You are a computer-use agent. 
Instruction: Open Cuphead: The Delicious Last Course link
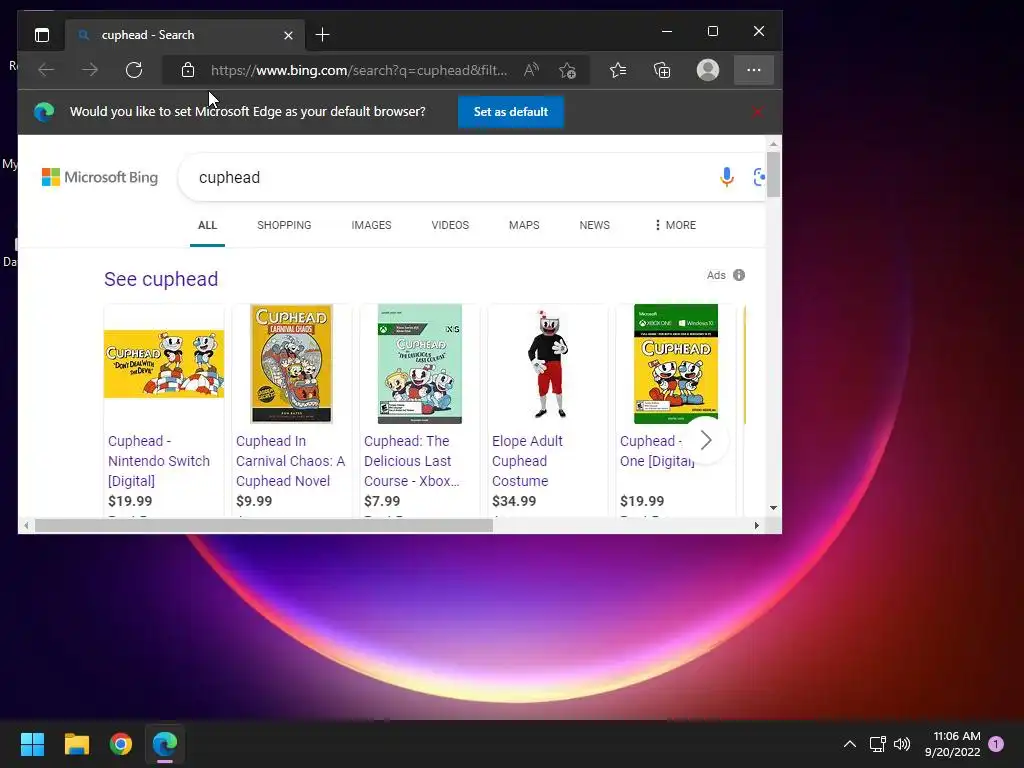click(412, 461)
